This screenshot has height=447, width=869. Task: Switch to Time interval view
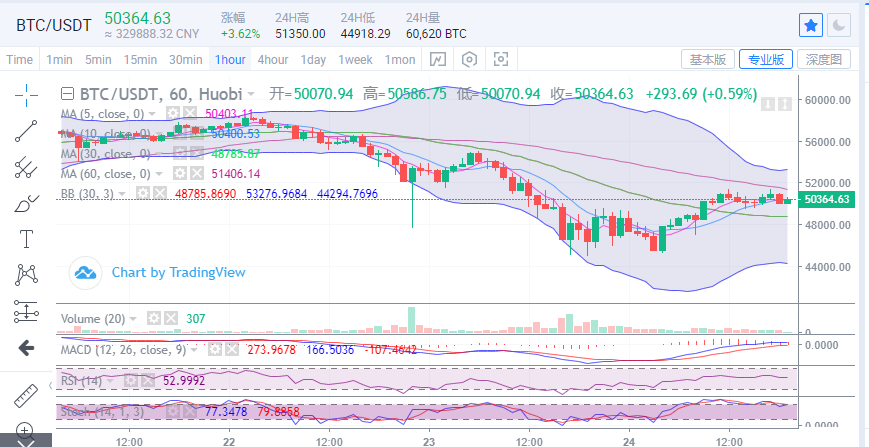[19, 59]
